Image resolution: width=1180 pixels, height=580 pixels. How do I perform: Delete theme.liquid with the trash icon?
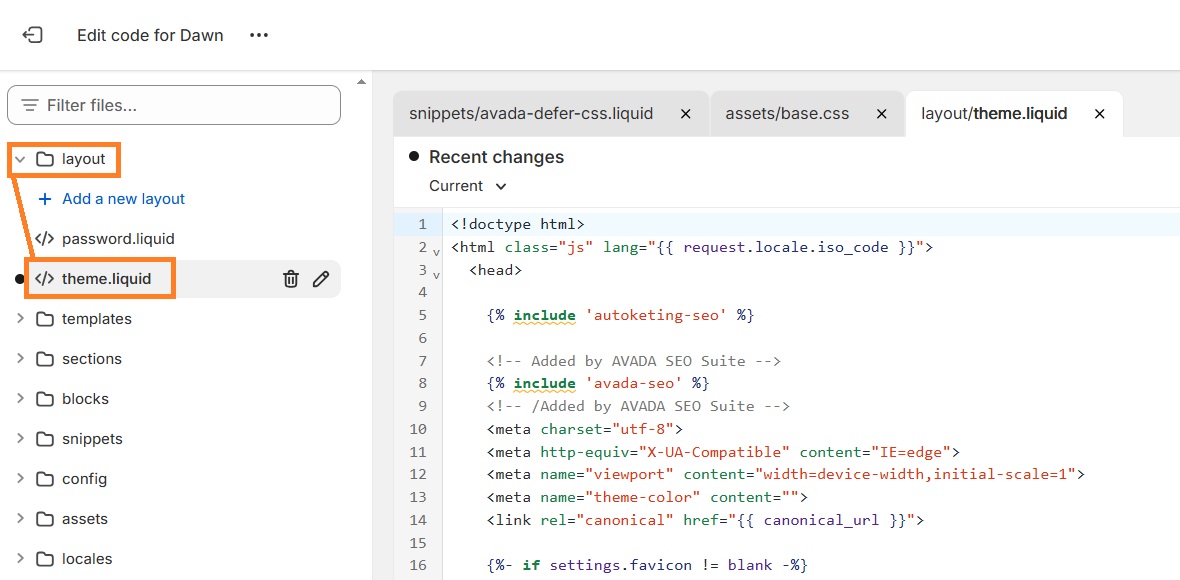point(290,279)
